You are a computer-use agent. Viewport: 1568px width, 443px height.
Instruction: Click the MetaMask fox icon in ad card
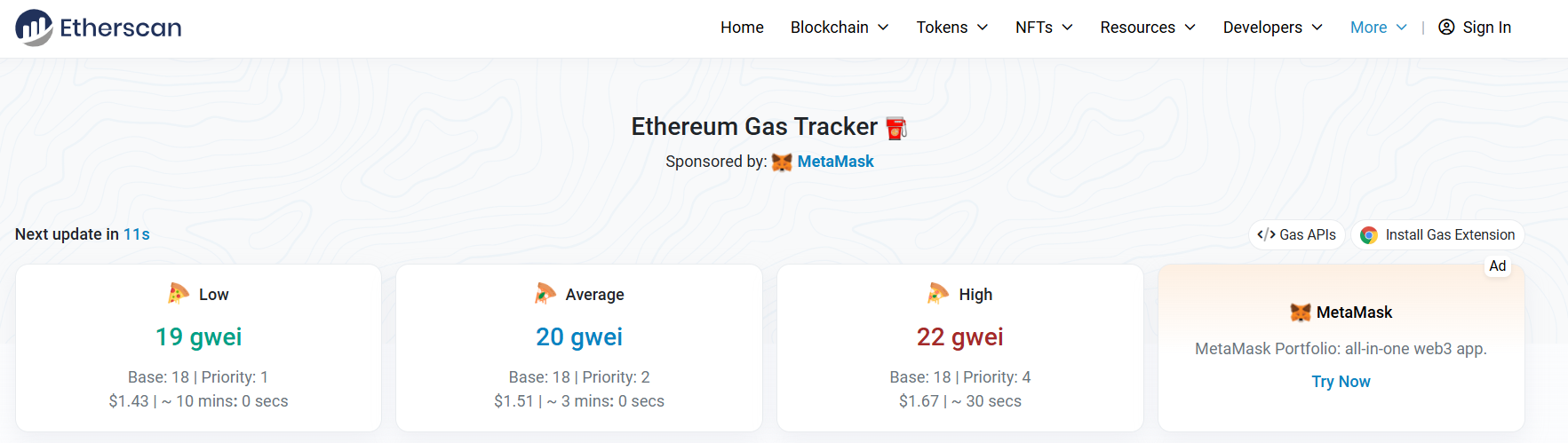tap(1301, 312)
